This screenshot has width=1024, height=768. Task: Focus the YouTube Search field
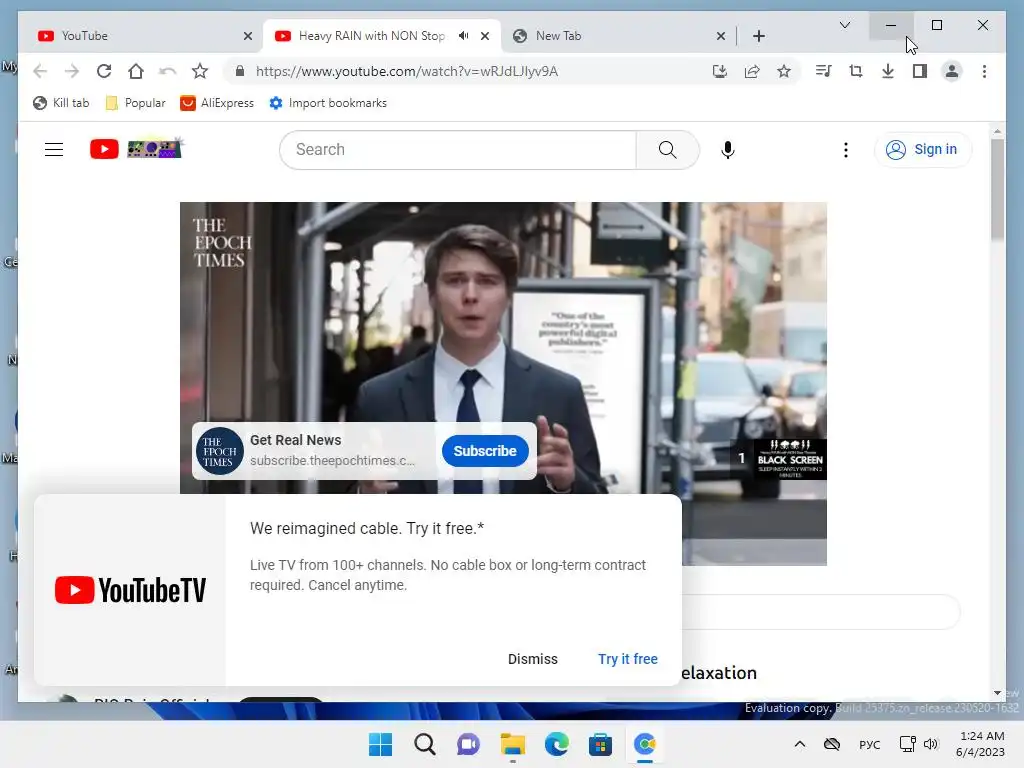458,150
